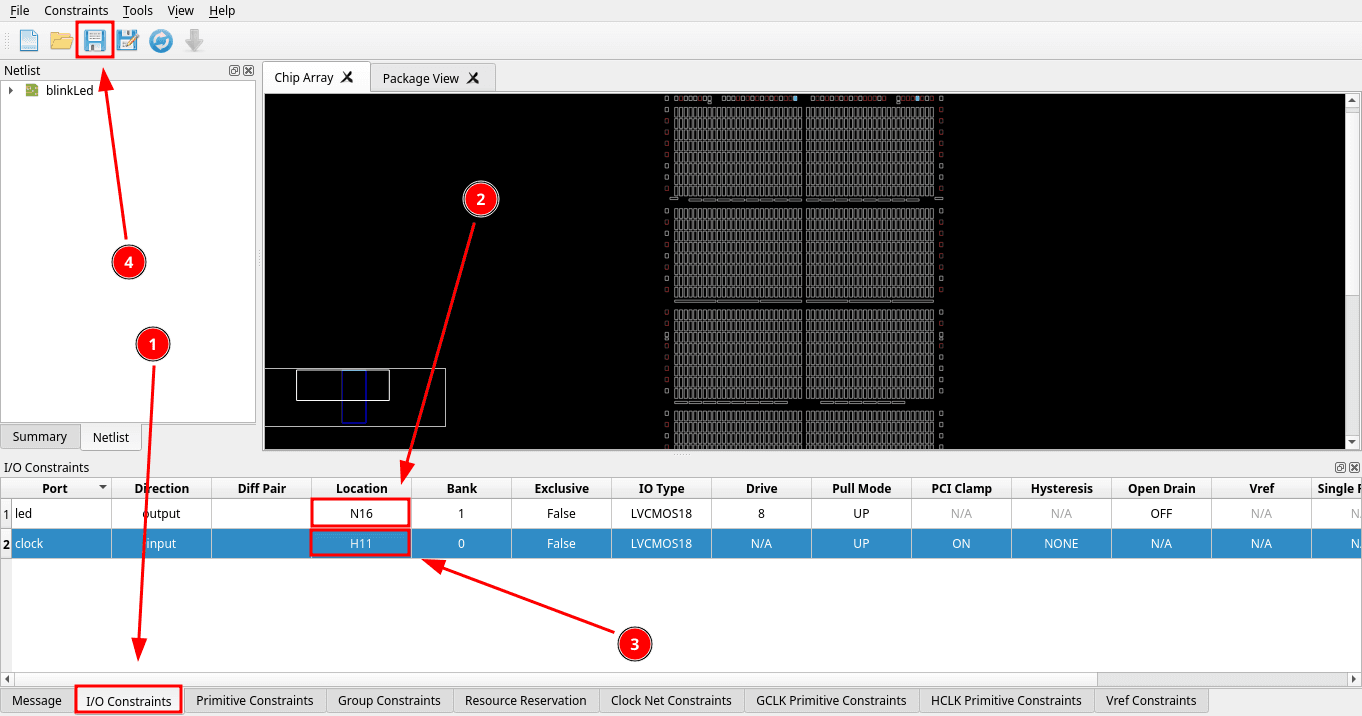
Task: Close the Netlist panel
Action: pos(248,71)
